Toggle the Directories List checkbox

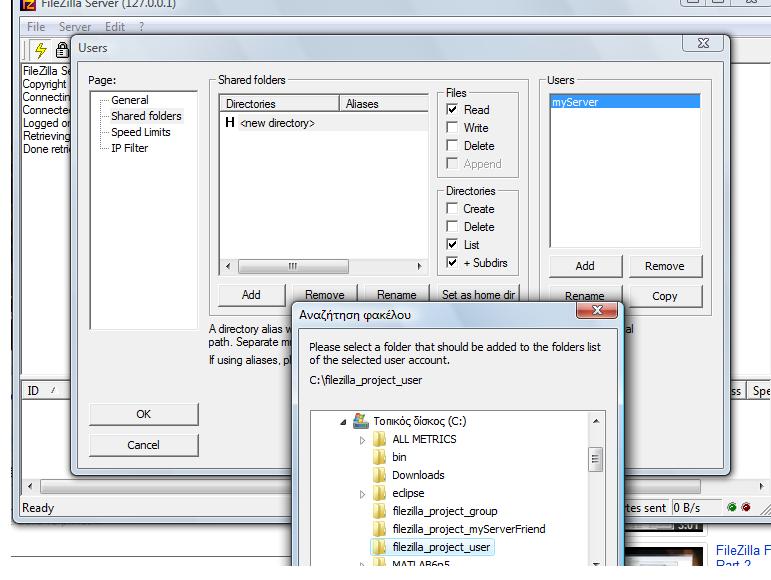click(452, 244)
